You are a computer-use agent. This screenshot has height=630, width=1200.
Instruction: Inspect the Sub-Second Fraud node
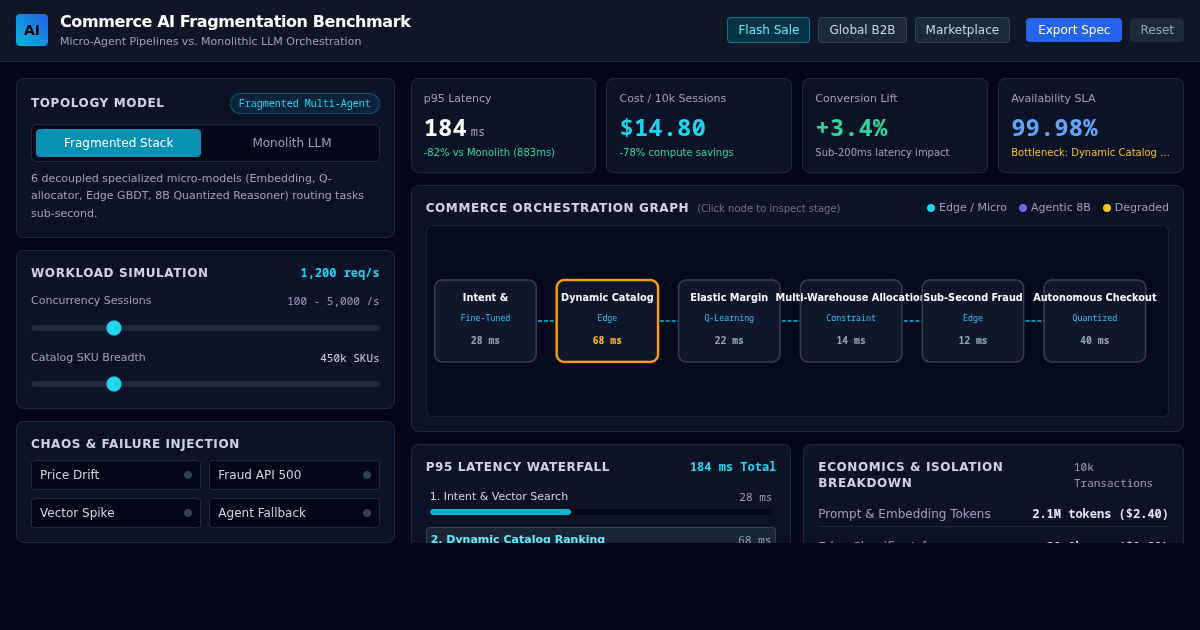coord(973,321)
